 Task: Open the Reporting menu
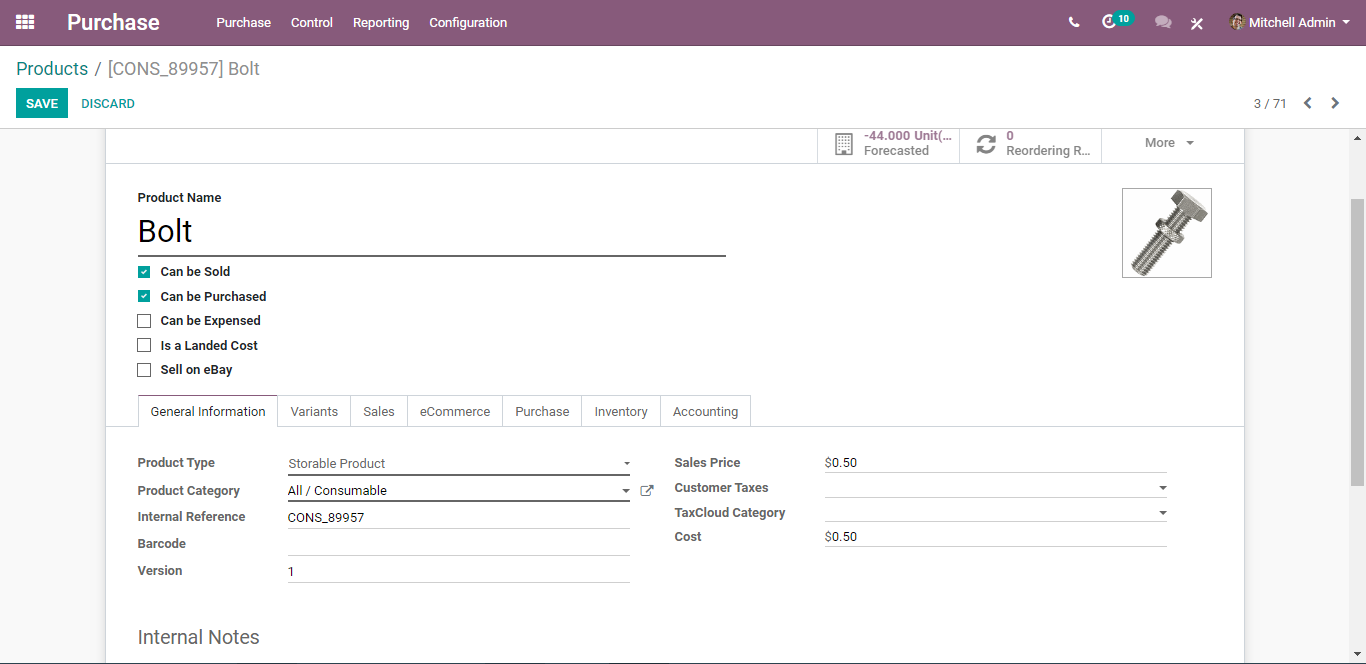381,22
